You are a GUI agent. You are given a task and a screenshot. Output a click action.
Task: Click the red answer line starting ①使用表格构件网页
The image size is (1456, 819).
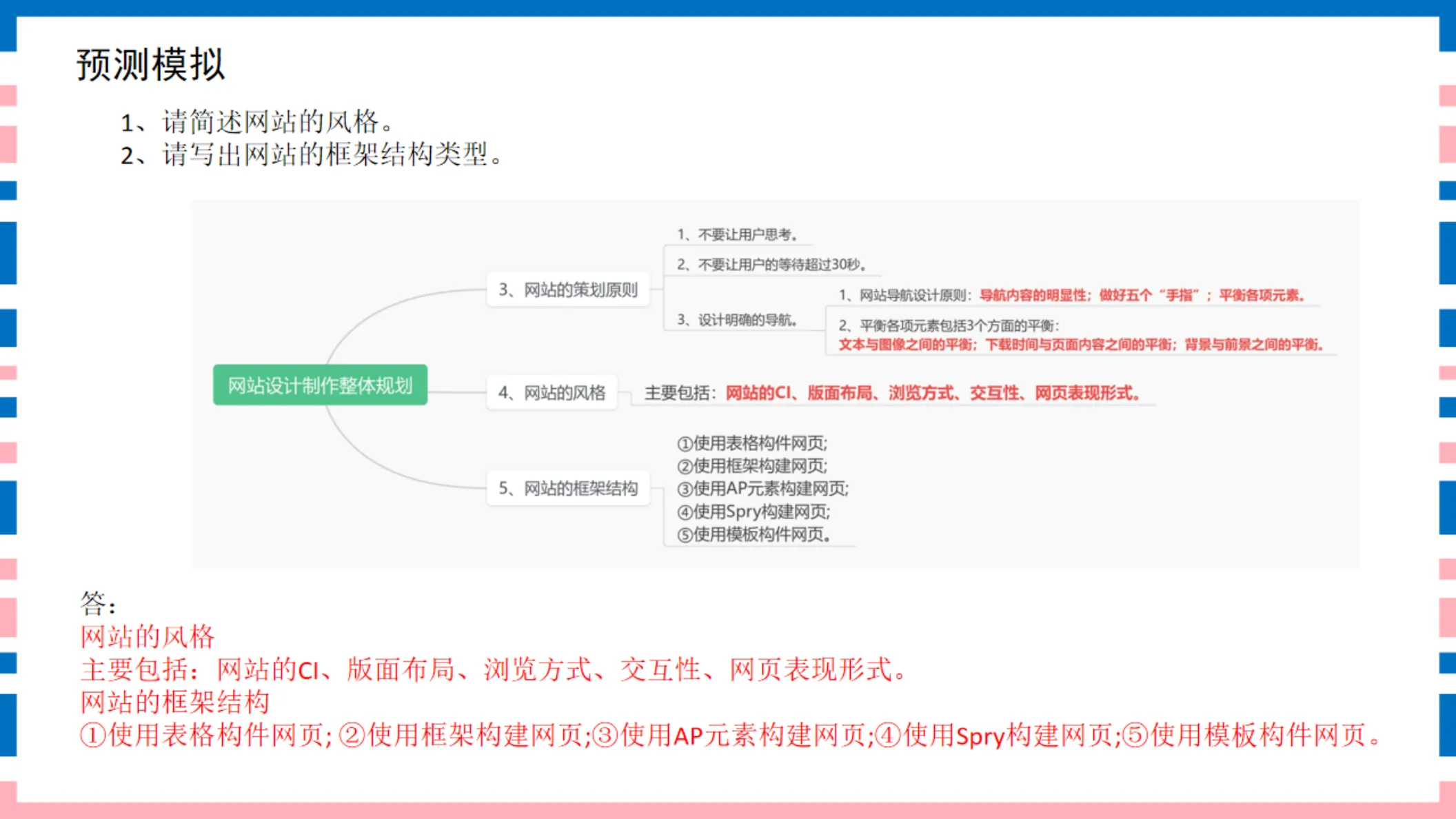coord(731,735)
